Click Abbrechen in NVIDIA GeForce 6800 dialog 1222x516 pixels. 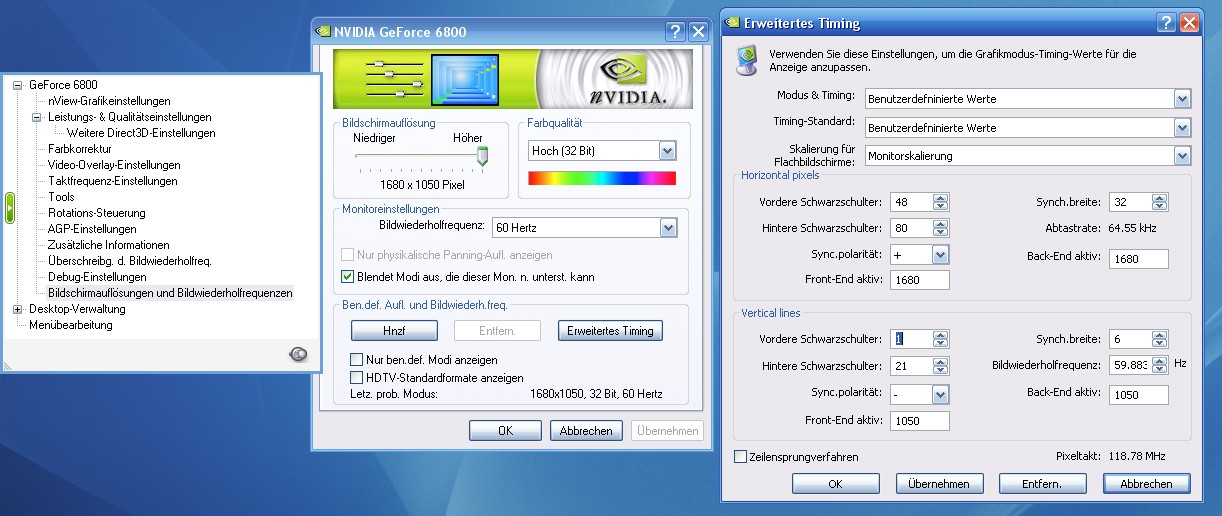tap(586, 431)
